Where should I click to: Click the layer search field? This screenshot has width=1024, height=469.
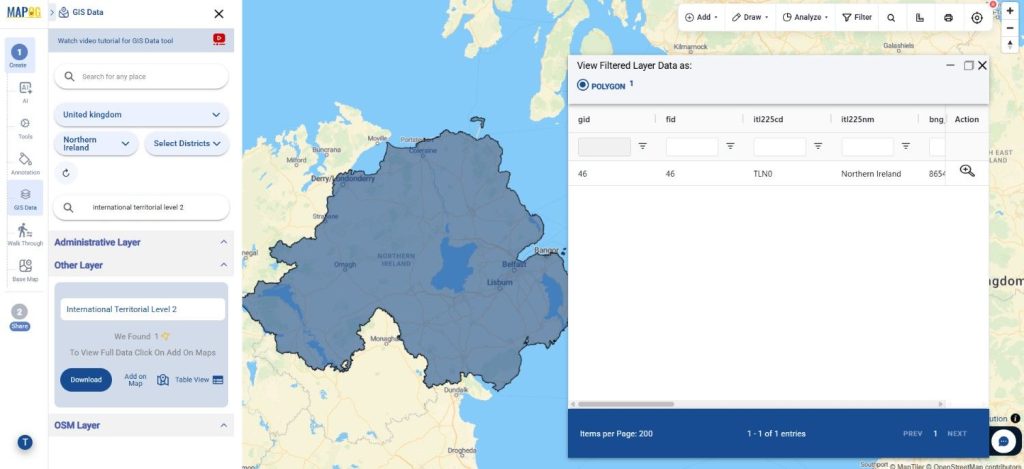click(141, 207)
